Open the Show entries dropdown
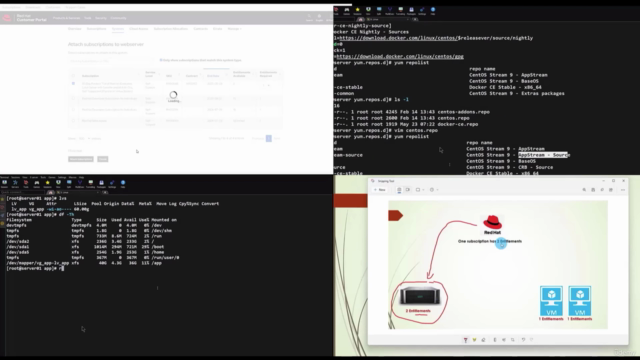The width and height of the screenshot is (640, 360). click(84, 138)
